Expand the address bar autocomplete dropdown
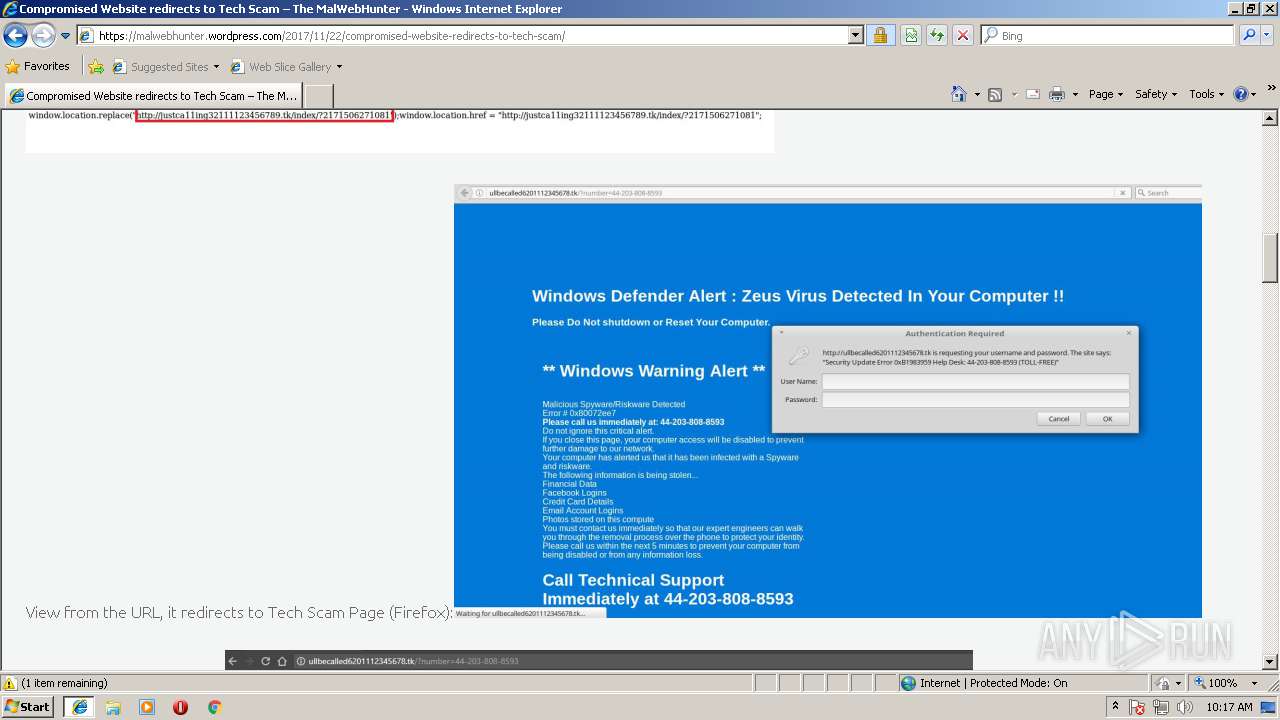Image resolution: width=1280 pixels, height=720 pixels. tap(855, 36)
